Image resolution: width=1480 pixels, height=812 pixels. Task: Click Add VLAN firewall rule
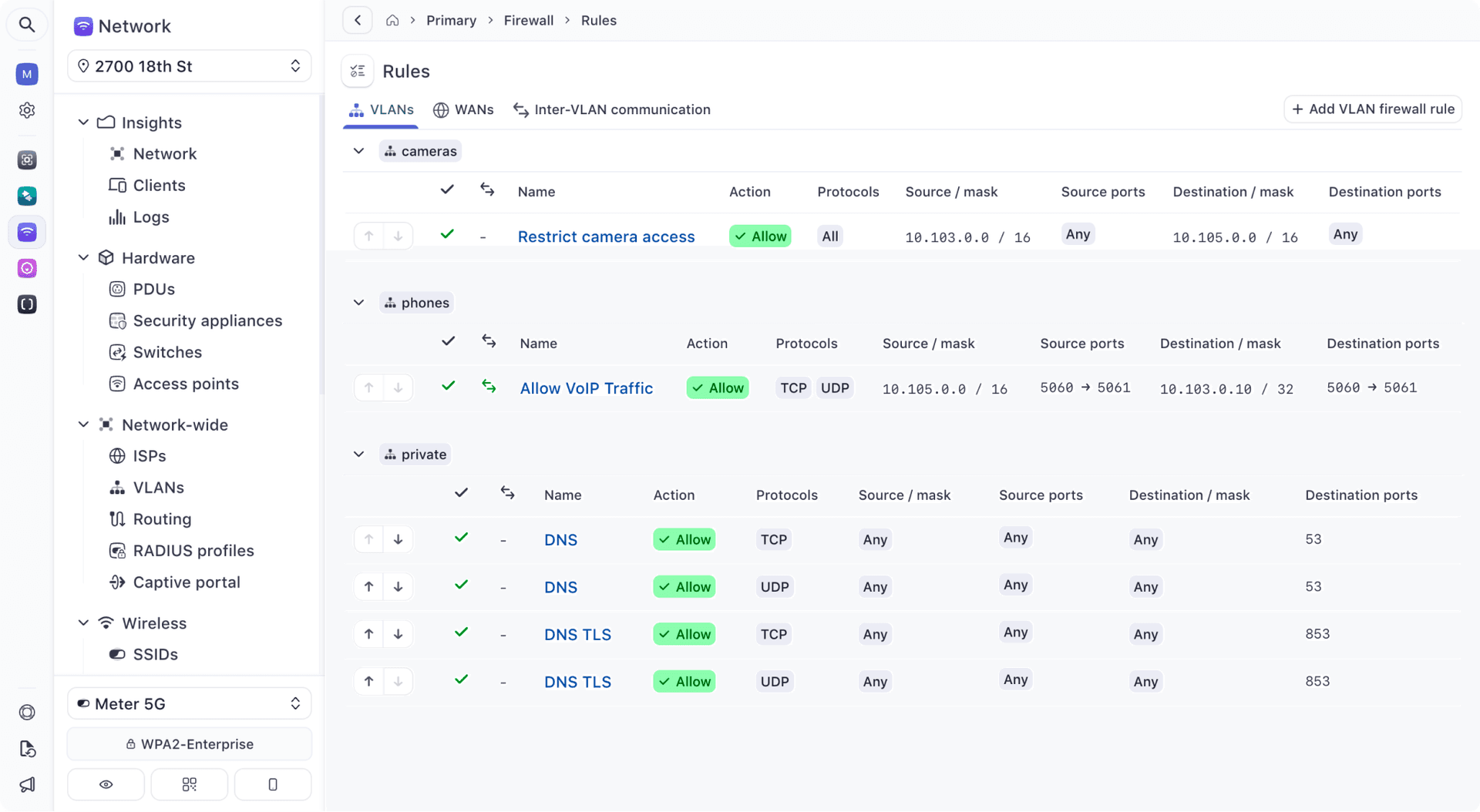coord(1372,109)
